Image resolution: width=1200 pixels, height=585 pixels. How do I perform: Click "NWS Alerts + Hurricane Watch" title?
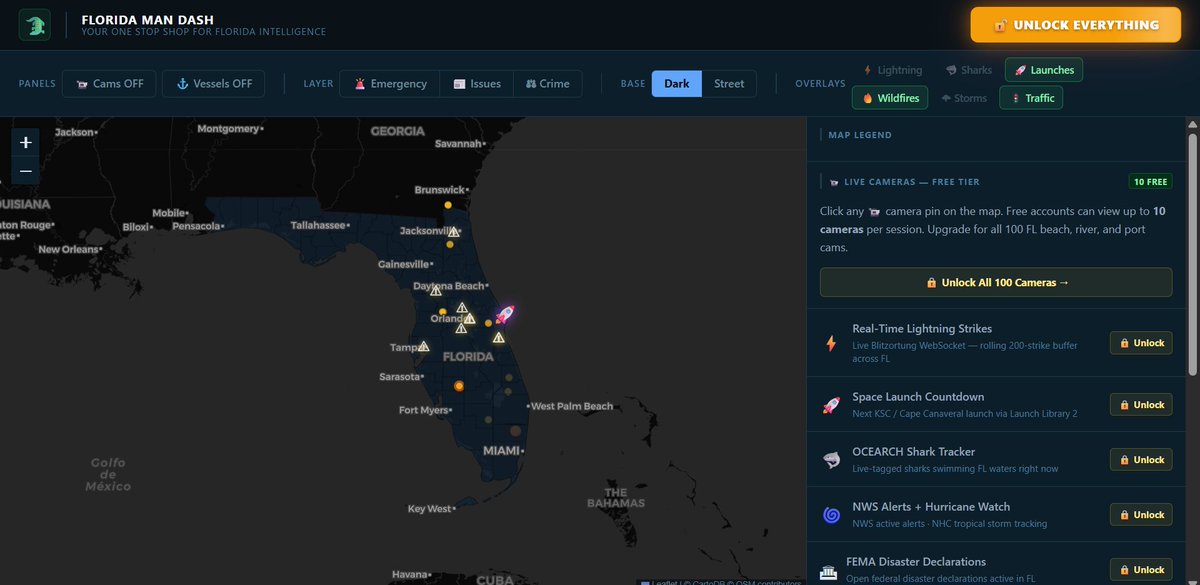(931, 507)
